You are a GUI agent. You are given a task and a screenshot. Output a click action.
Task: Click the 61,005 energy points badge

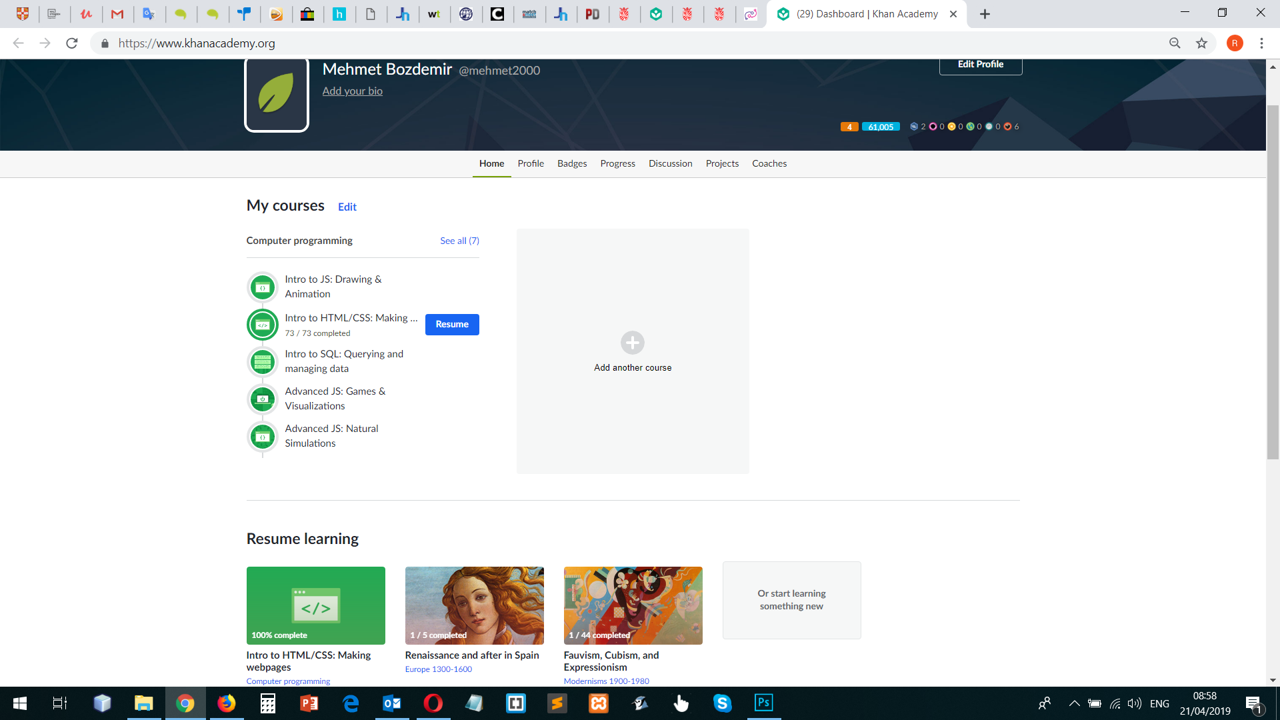881,127
